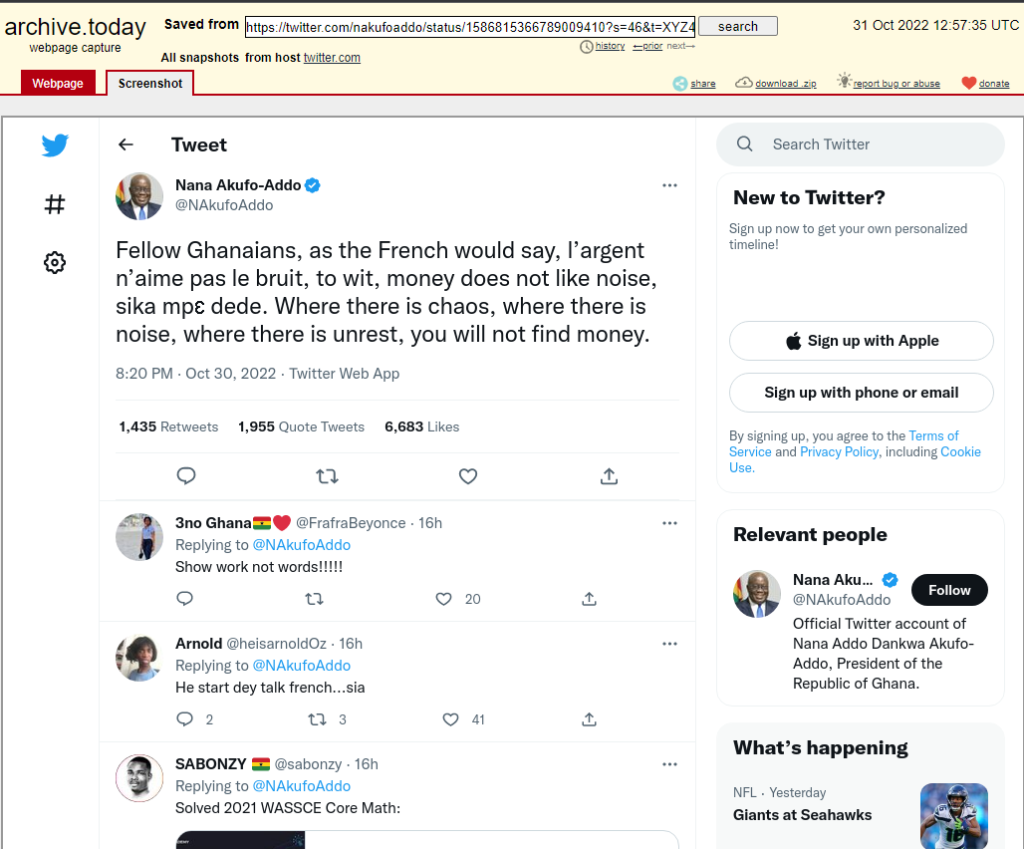
Task: Reply to the main tweet
Action: [x=186, y=477]
